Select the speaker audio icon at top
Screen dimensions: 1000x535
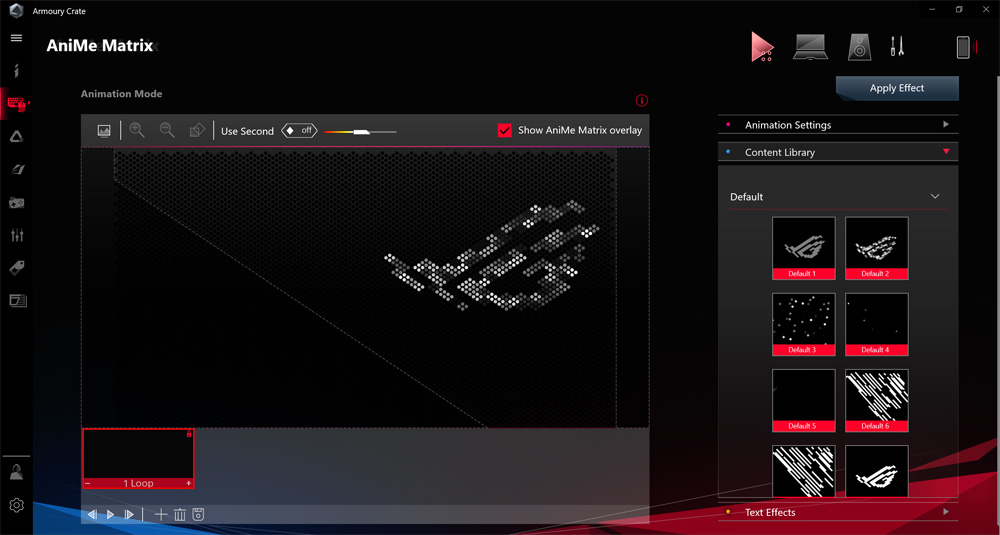860,47
